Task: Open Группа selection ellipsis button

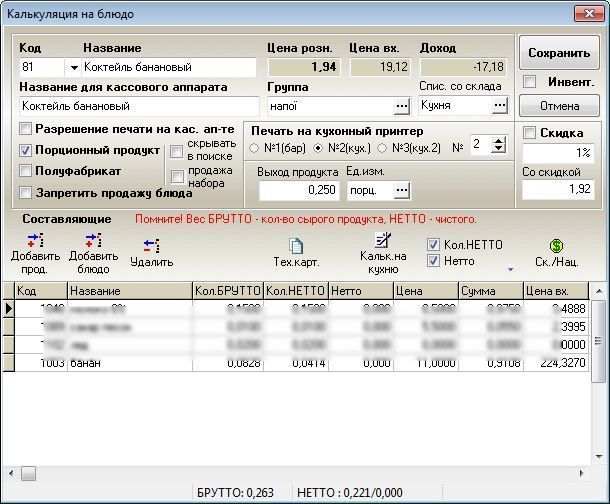Action: 402,106
